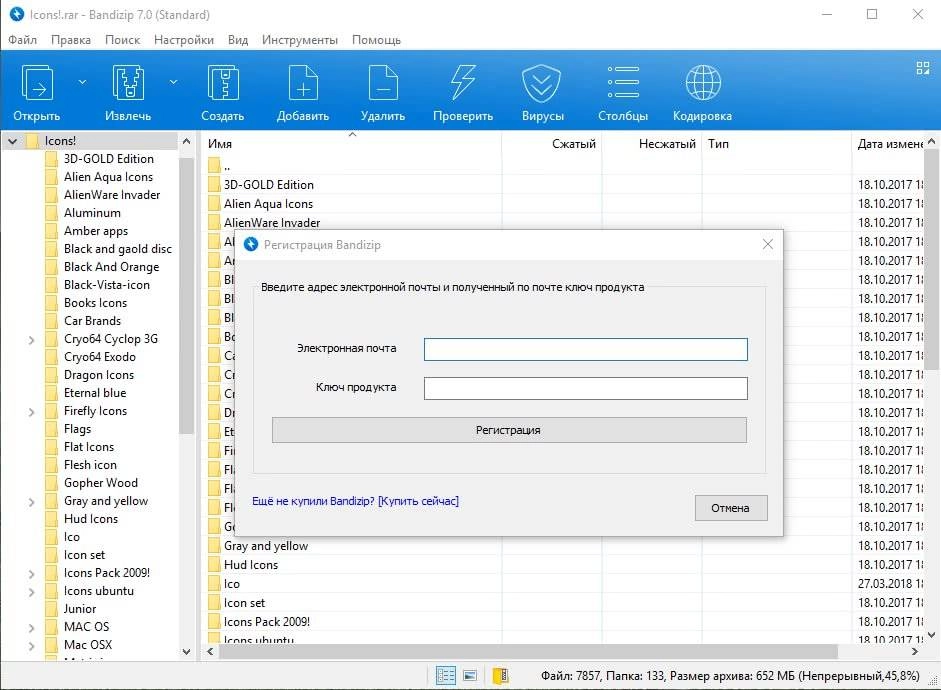Click the Электронная почта input field
This screenshot has height=690, width=941.
[x=586, y=349]
